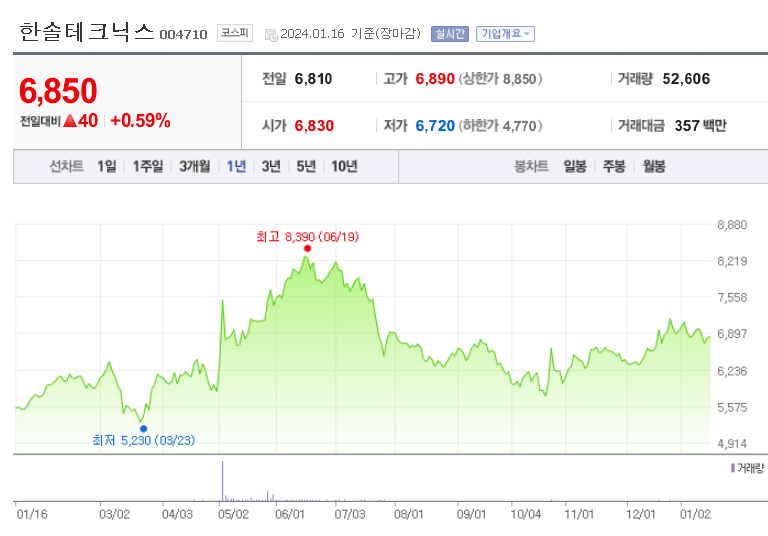Click the current price 6,850
768x536 pixels.
(x=58, y=91)
